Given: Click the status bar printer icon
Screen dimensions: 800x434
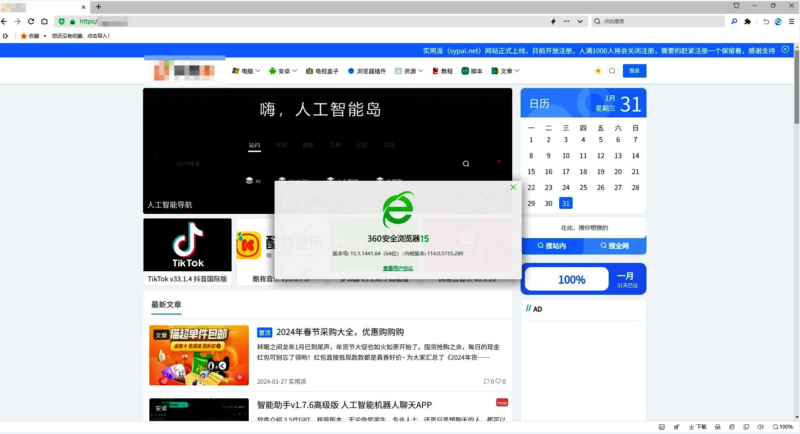Looking at the screenshot, I should tap(717, 427).
